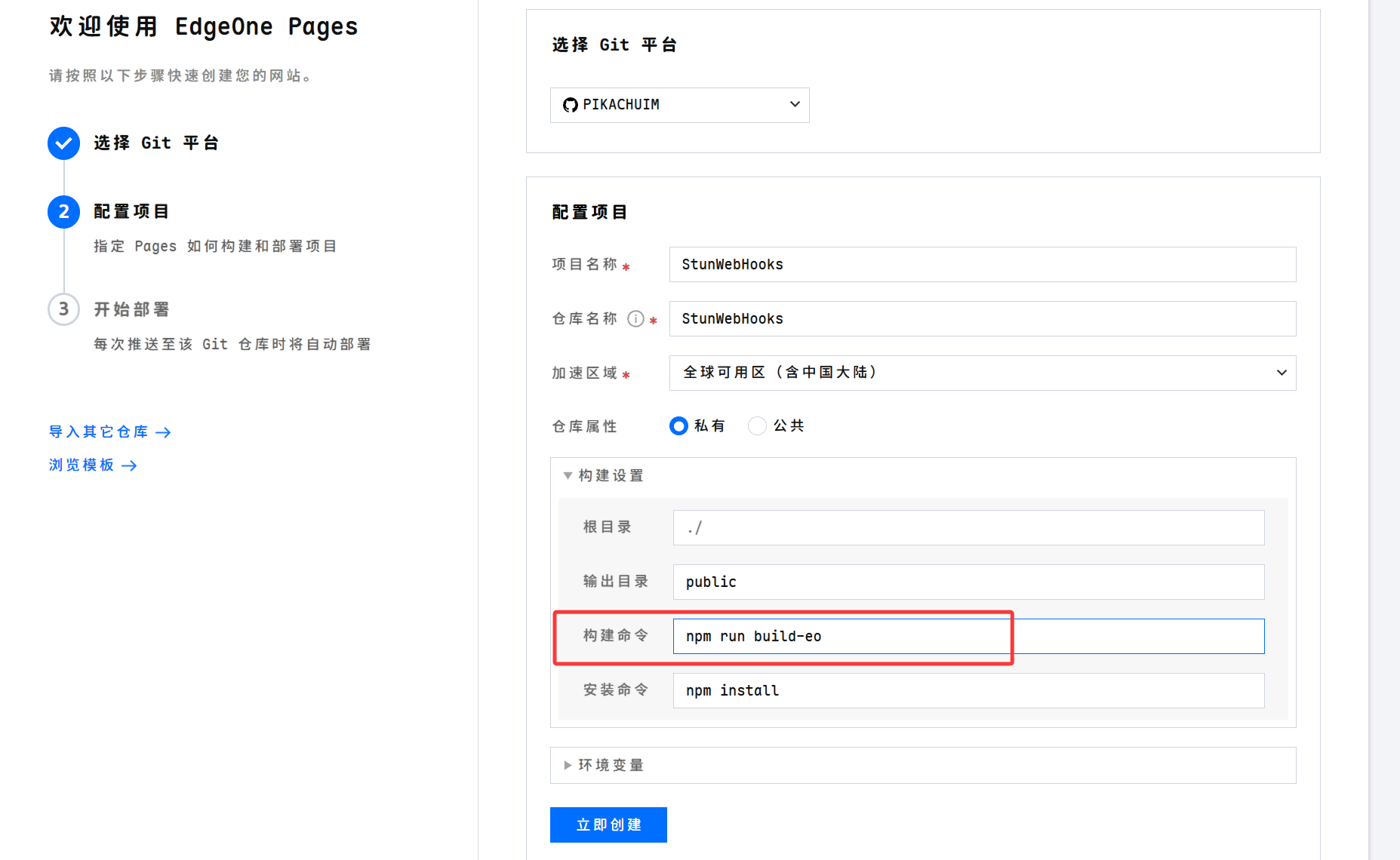The width and height of the screenshot is (1400, 860).
Task: Click step 3 circle for 开始部署
Action: coord(64,309)
